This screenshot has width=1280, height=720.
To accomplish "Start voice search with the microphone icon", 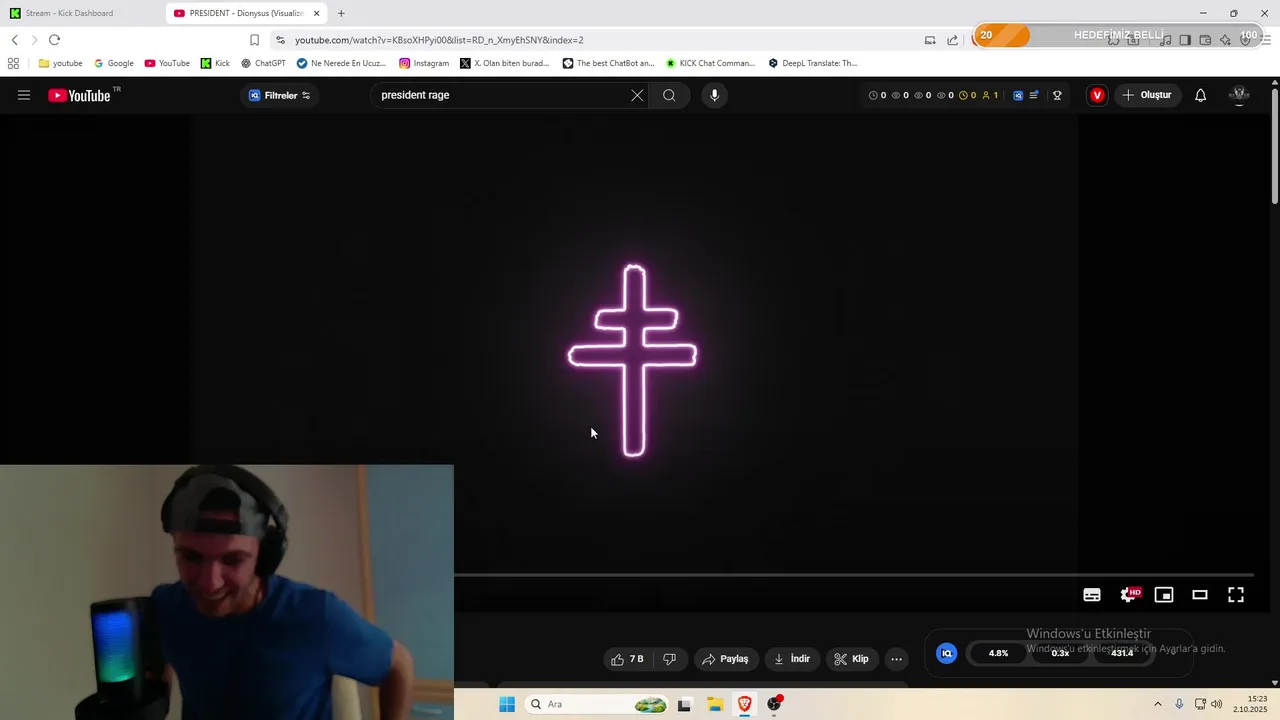I will pos(714,95).
